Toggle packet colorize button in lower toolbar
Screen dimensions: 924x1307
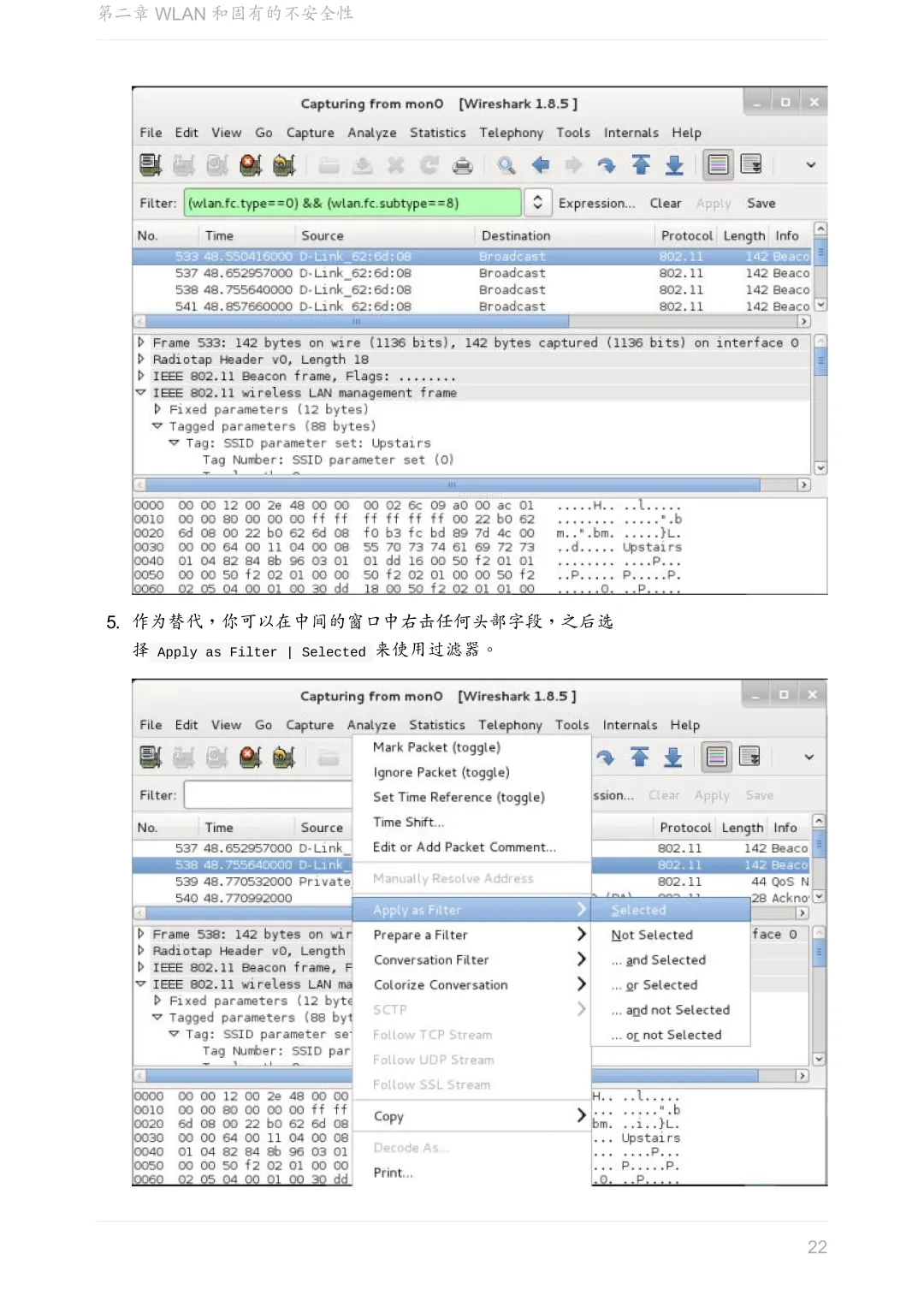(x=717, y=757)
